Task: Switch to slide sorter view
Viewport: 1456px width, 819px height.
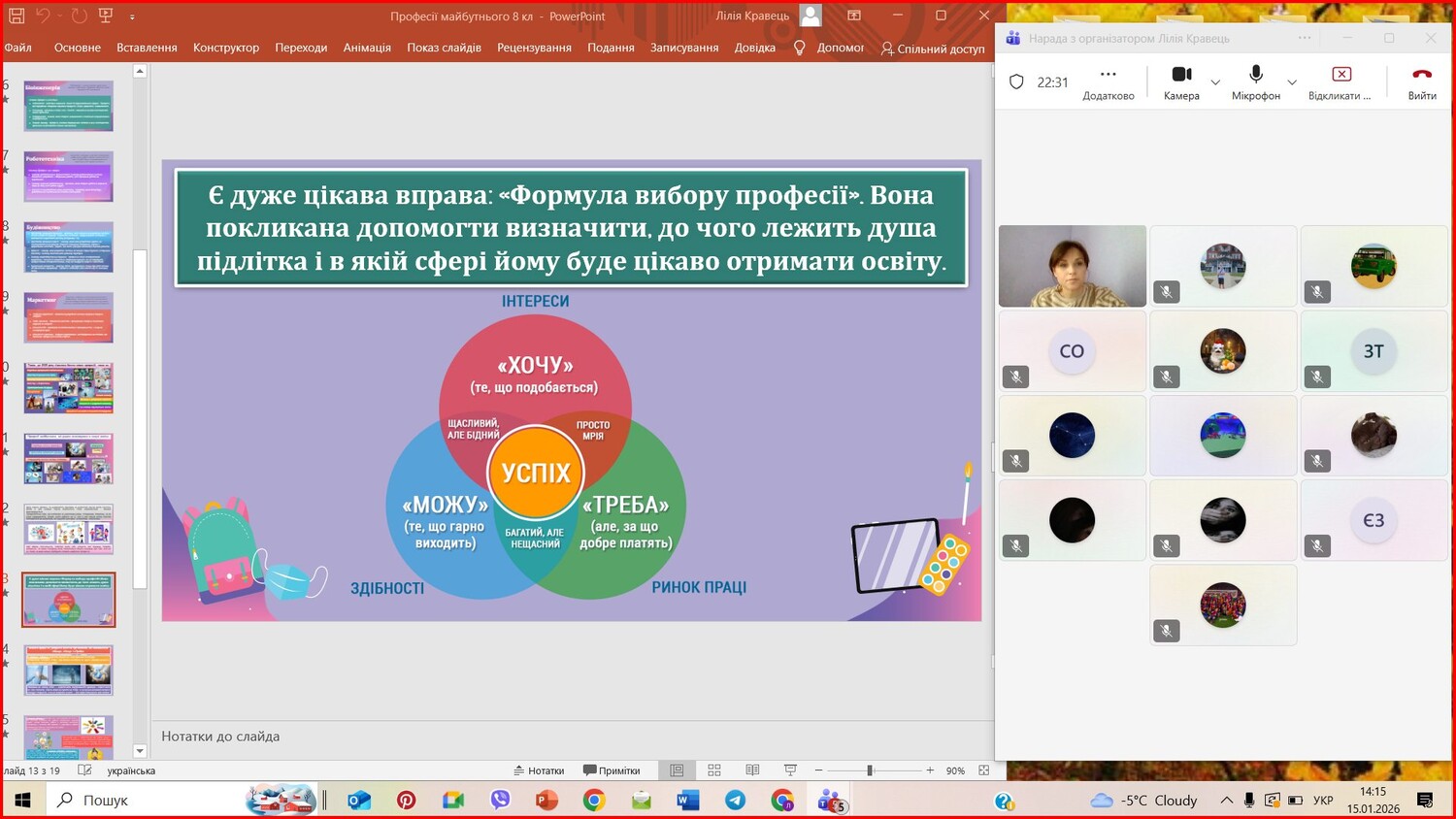Action: pyautogui.click(x=714, y=770)
